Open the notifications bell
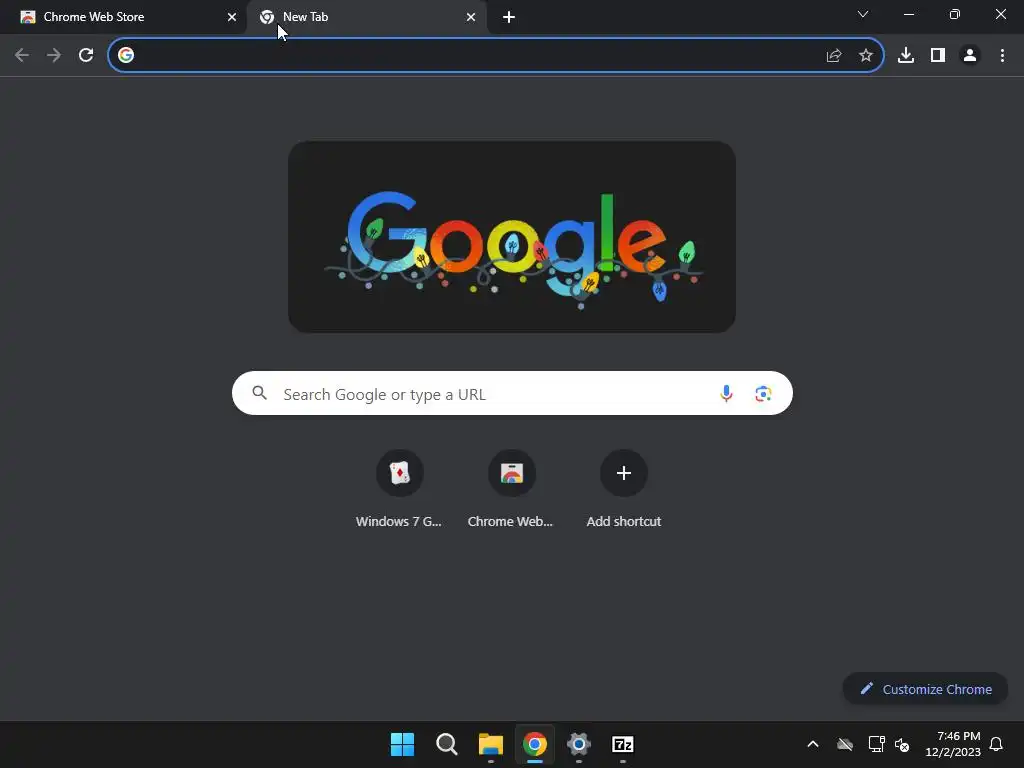Viewport: 1024px width, 768px height. (x=996, y=744)
